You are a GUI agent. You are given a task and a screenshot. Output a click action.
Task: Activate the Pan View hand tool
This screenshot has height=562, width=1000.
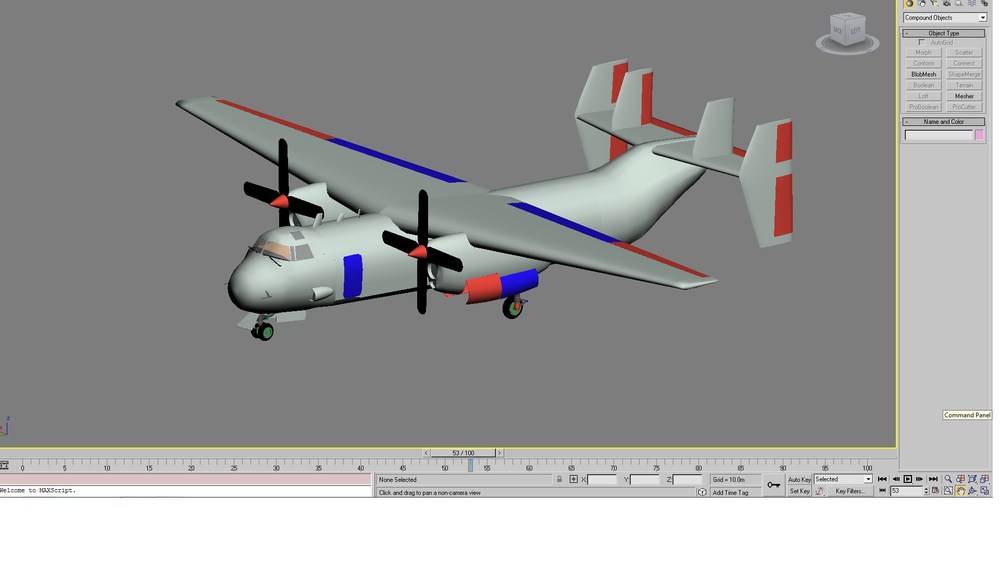click(x=960, y=491)
